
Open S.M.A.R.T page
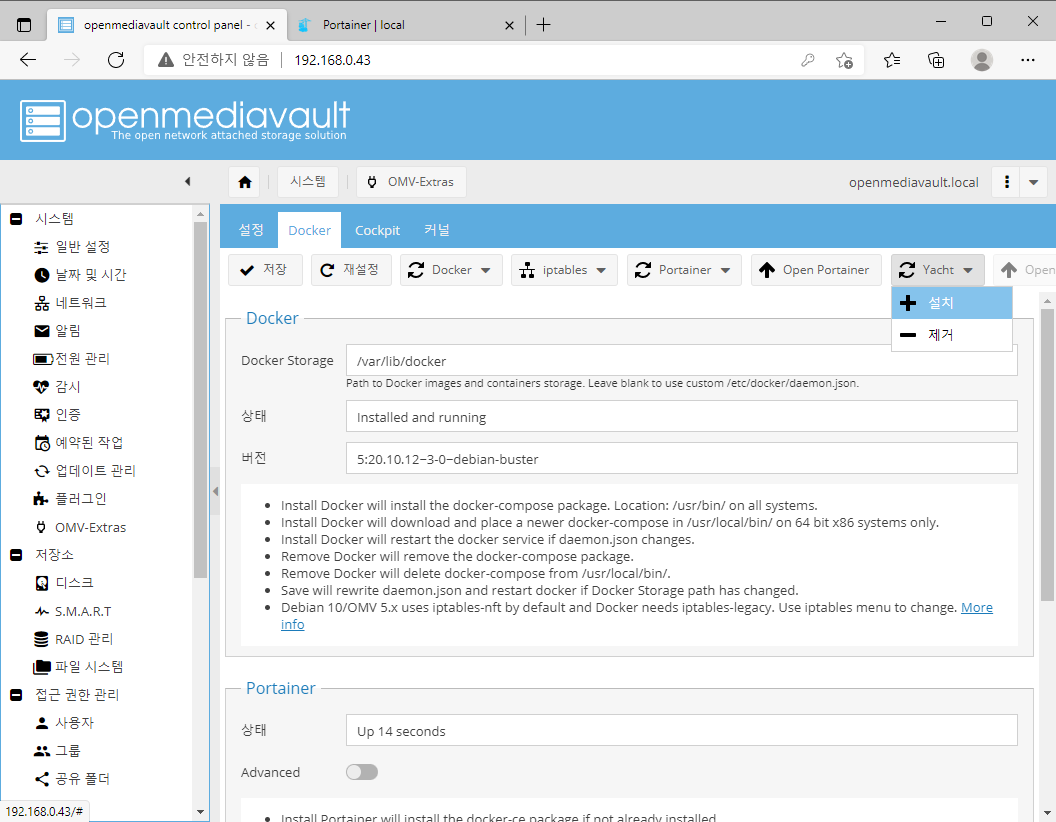tap(73, 611)
